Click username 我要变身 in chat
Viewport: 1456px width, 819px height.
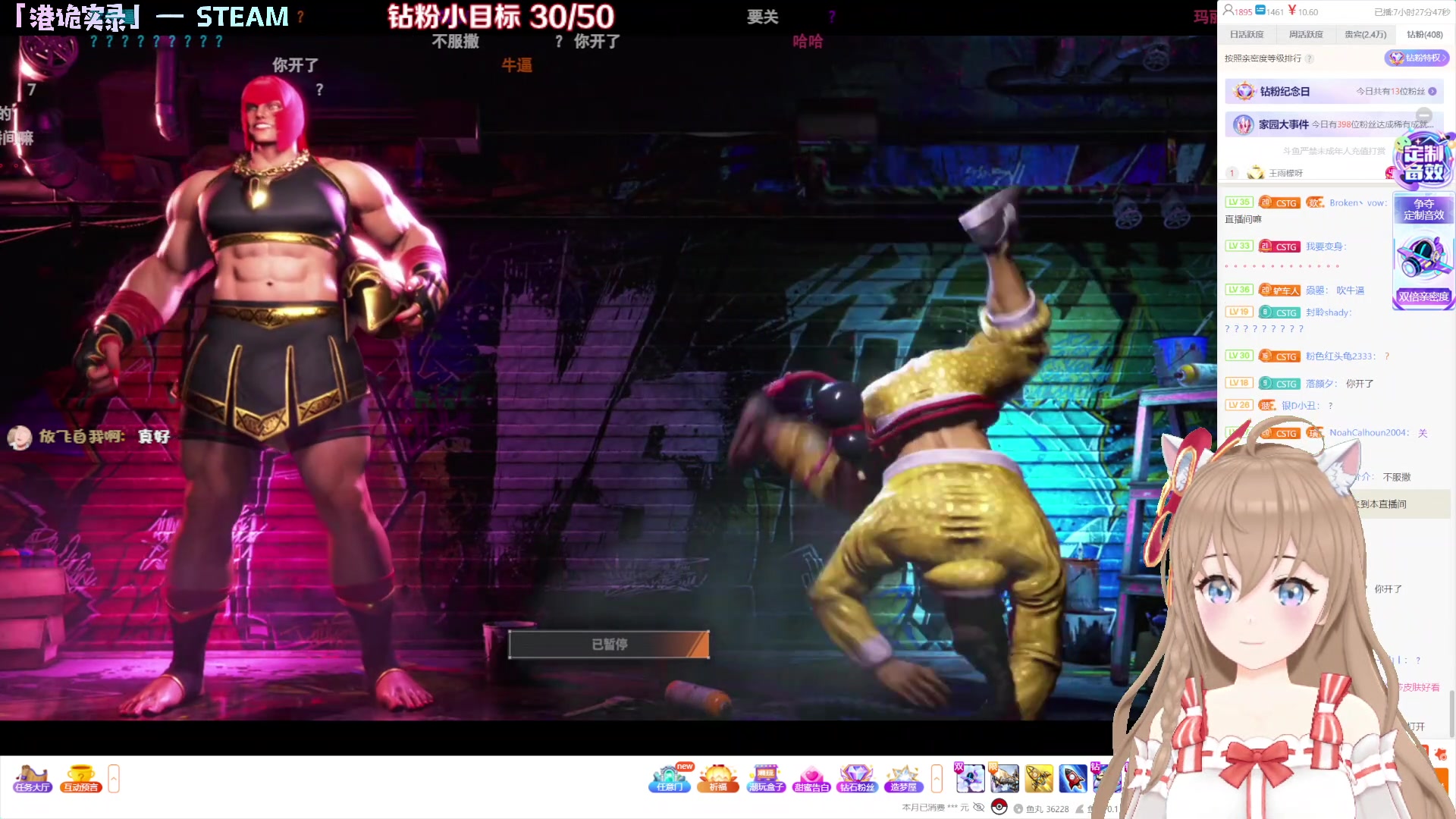(x=1325, y=246)
